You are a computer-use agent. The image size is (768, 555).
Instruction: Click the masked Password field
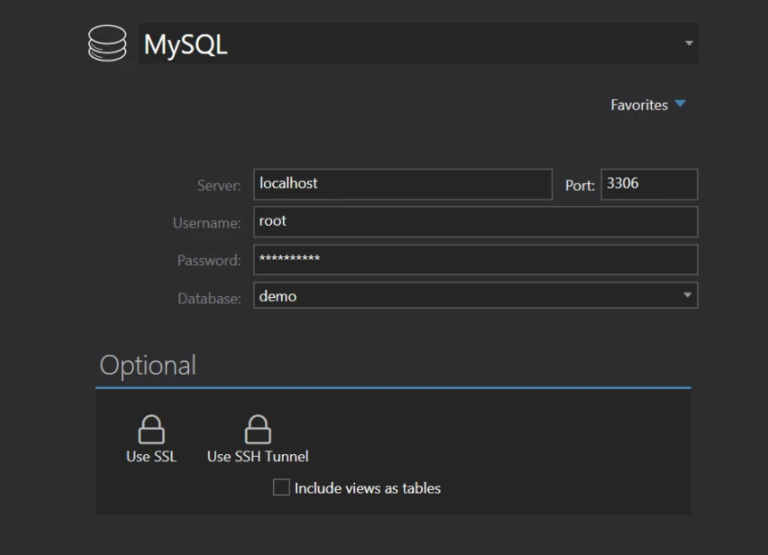(475, 260)
